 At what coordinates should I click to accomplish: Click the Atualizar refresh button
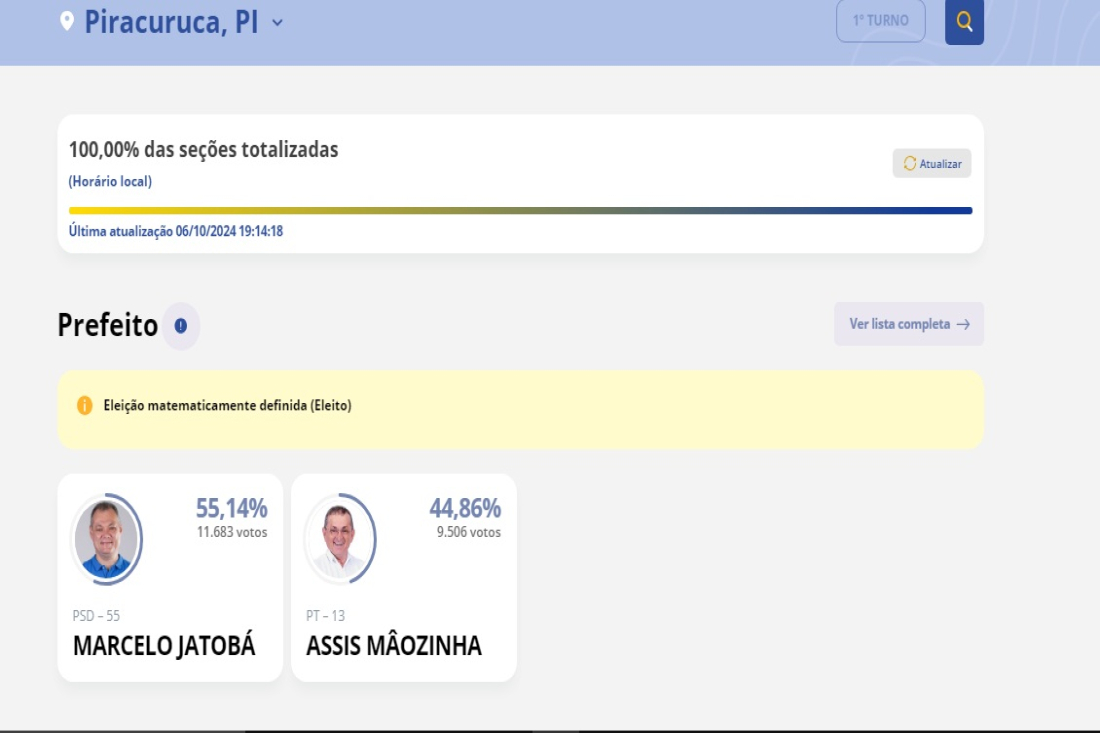click(x=932, y=163)
